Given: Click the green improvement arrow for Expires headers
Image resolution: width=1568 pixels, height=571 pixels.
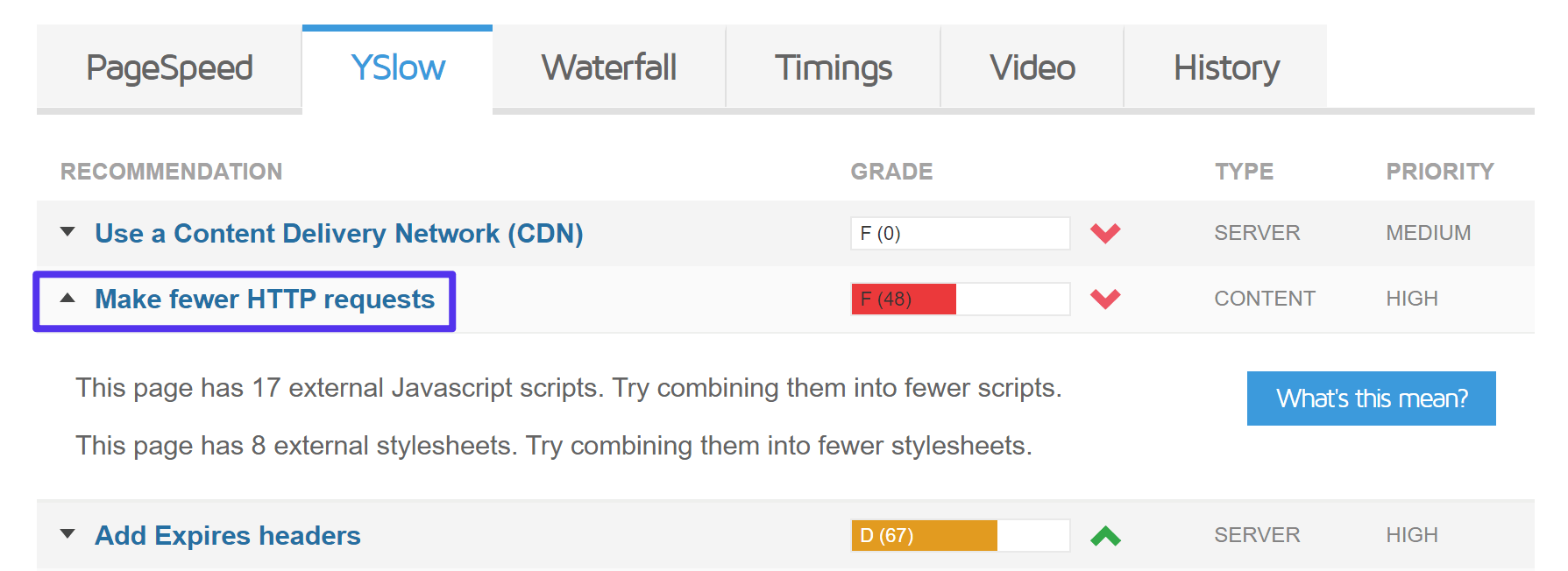Looking at the screenshot, I should [x=1106, y=534].
